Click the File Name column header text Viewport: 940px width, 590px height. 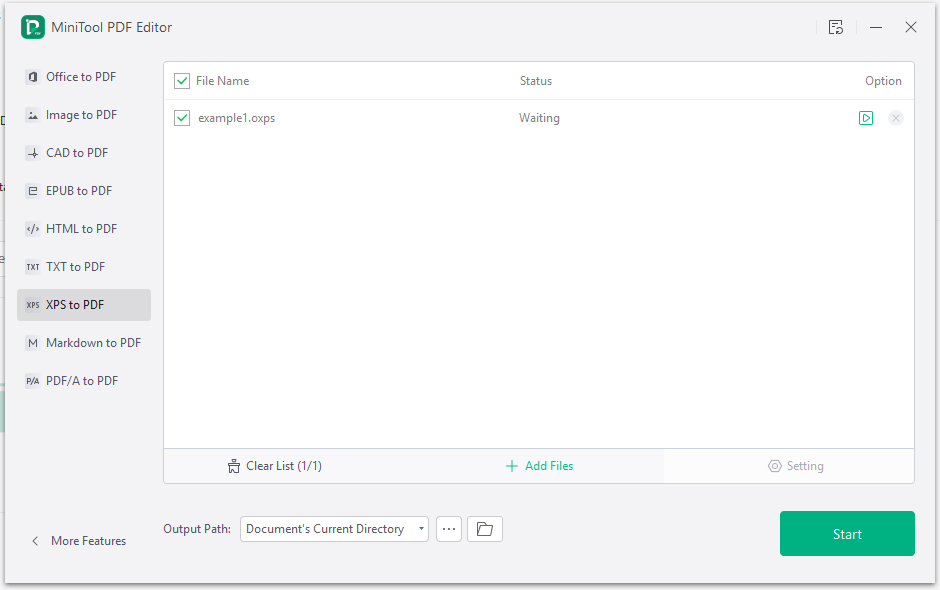coord(222,81)
